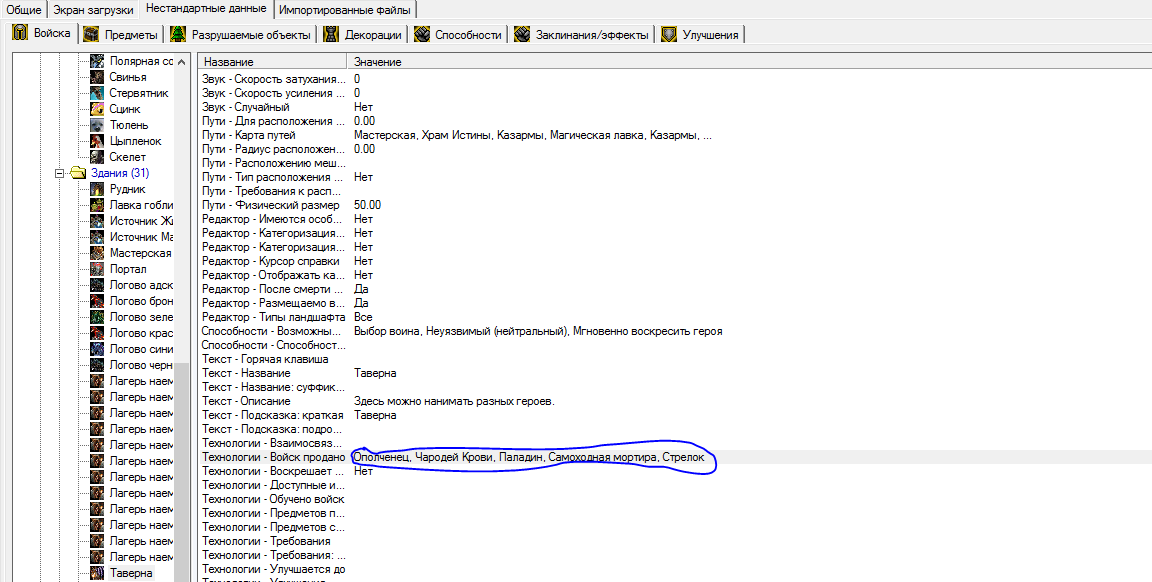
Task: Select the Редактор - Курсор справки row
Action: (x=675, y=261)
